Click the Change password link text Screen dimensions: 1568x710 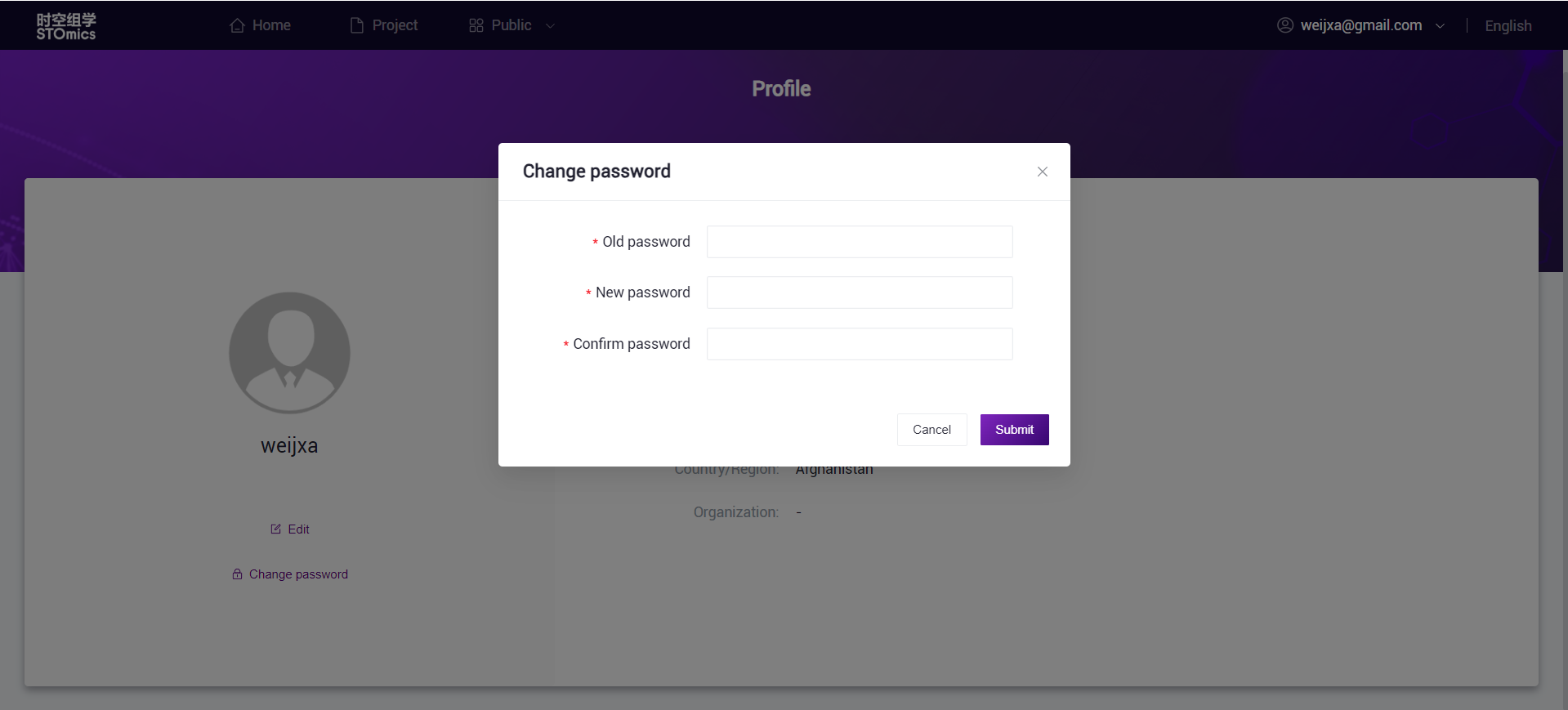(x=298, y=574)
